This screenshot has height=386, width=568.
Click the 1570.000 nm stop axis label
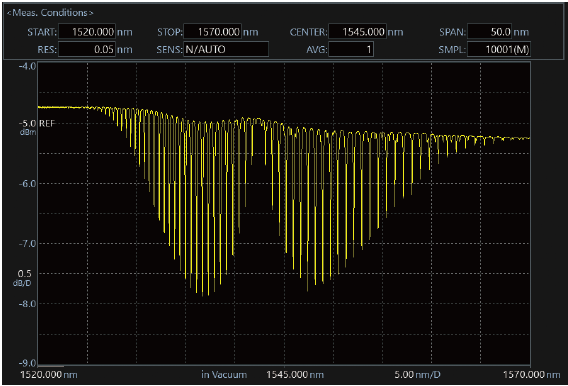[531, 374]
